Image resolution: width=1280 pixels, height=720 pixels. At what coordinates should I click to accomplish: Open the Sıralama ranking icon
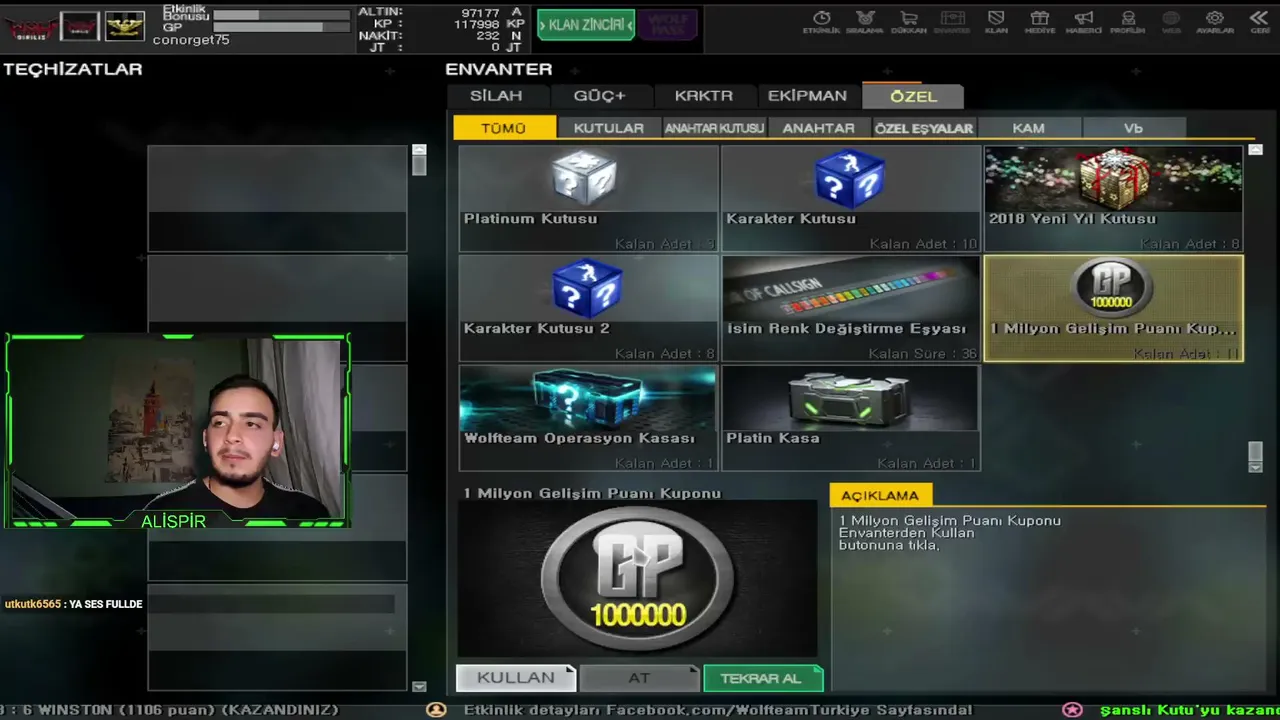tap(865, 22)
